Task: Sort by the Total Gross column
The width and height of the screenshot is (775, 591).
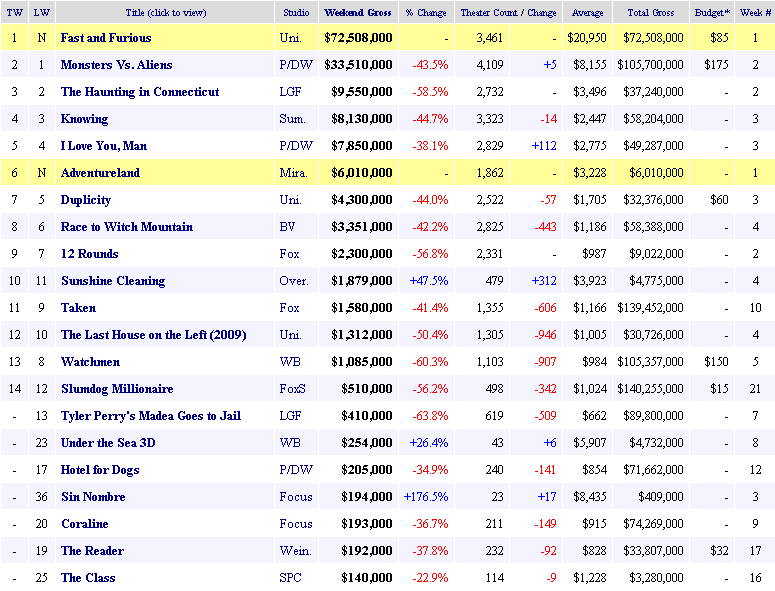Action: point(653,13)
